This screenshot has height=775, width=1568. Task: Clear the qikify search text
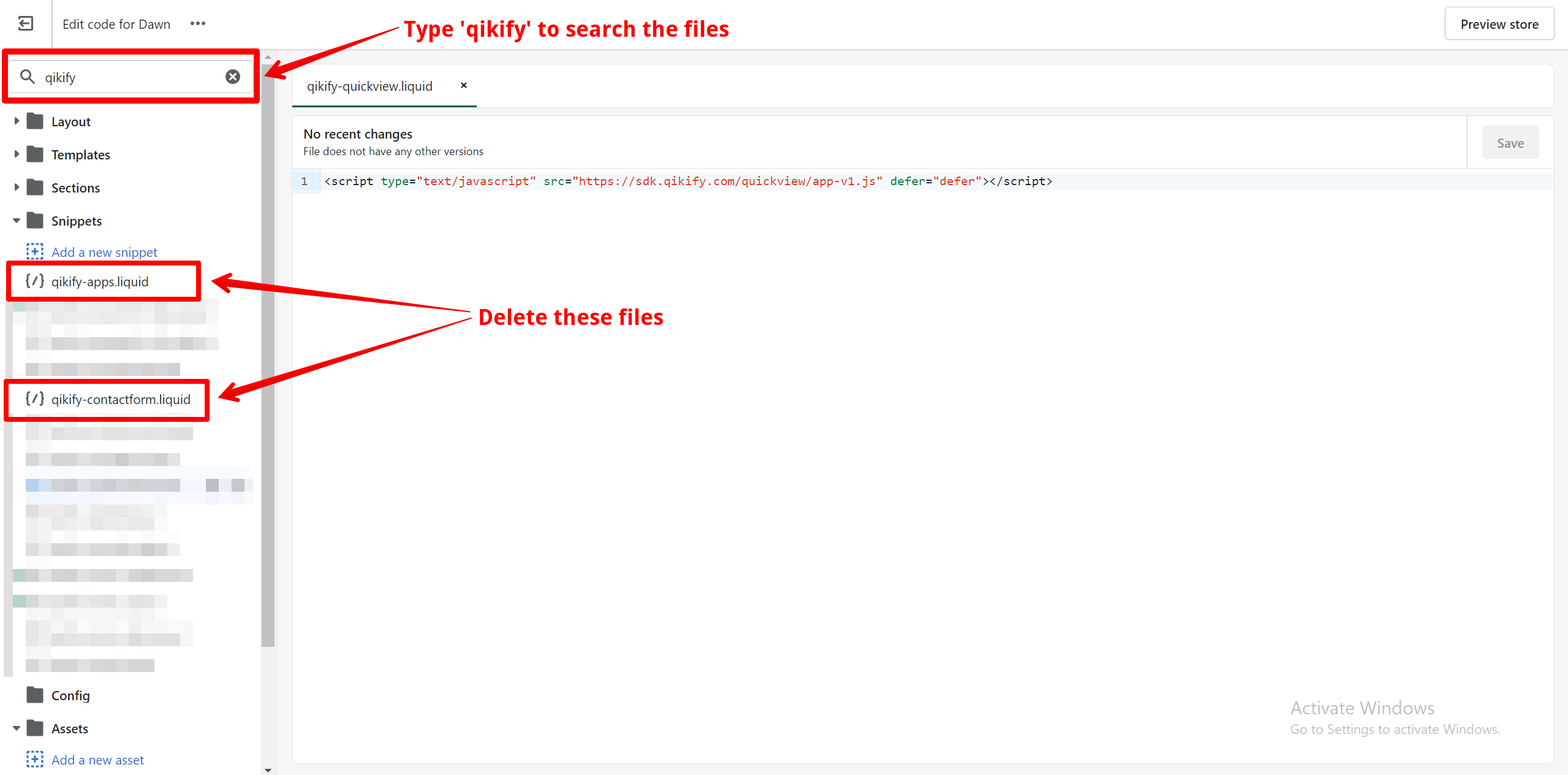(233, 77)
